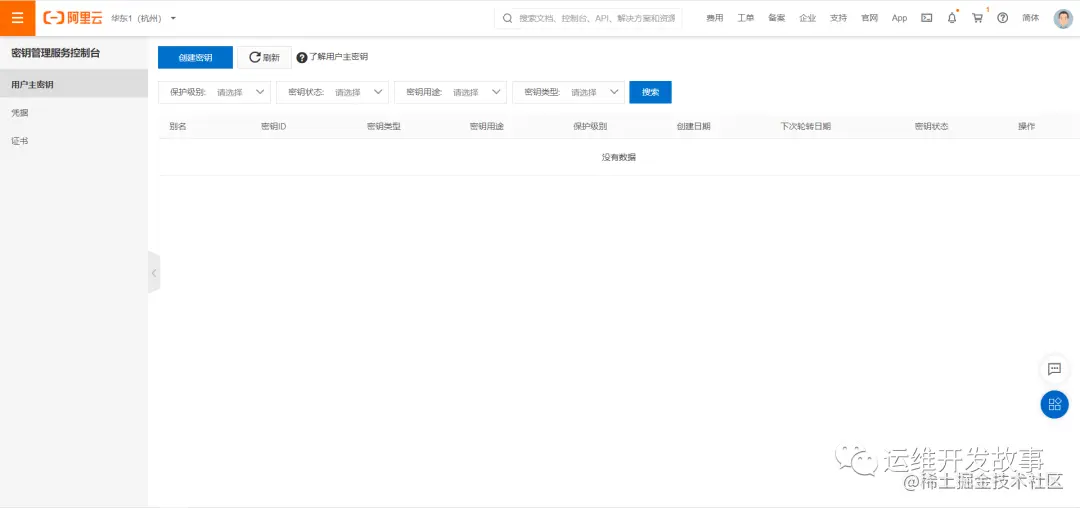
Task: Collapse the left sidebar with the arrow handle
Action: pyautogui.click(x=154, y=273)
